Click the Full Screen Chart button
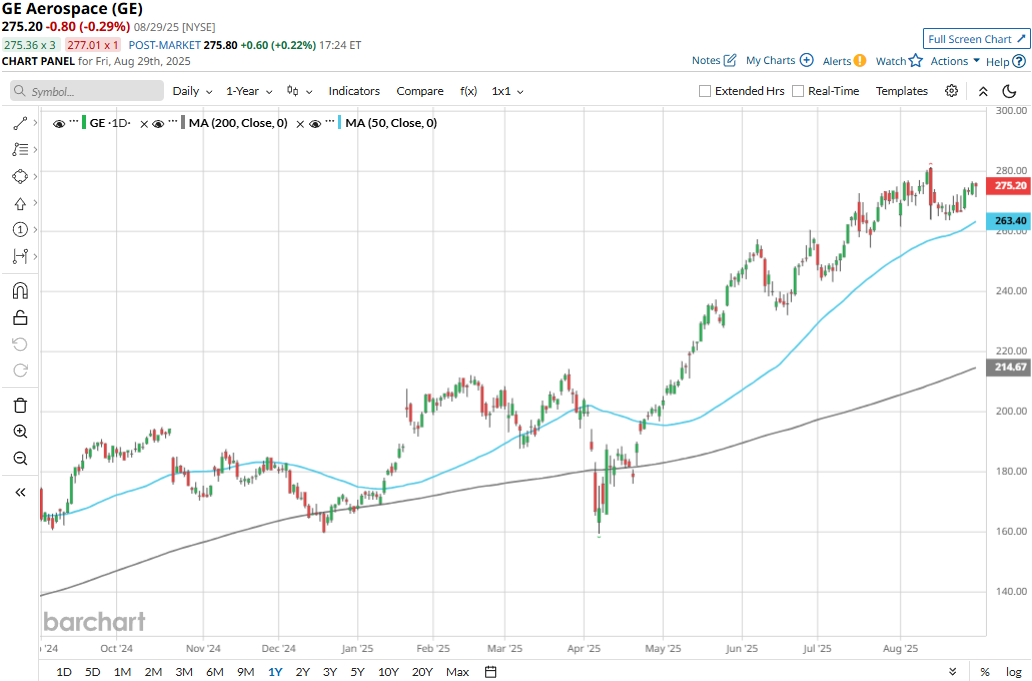The image size is (1032, 681). pos(976,39)
